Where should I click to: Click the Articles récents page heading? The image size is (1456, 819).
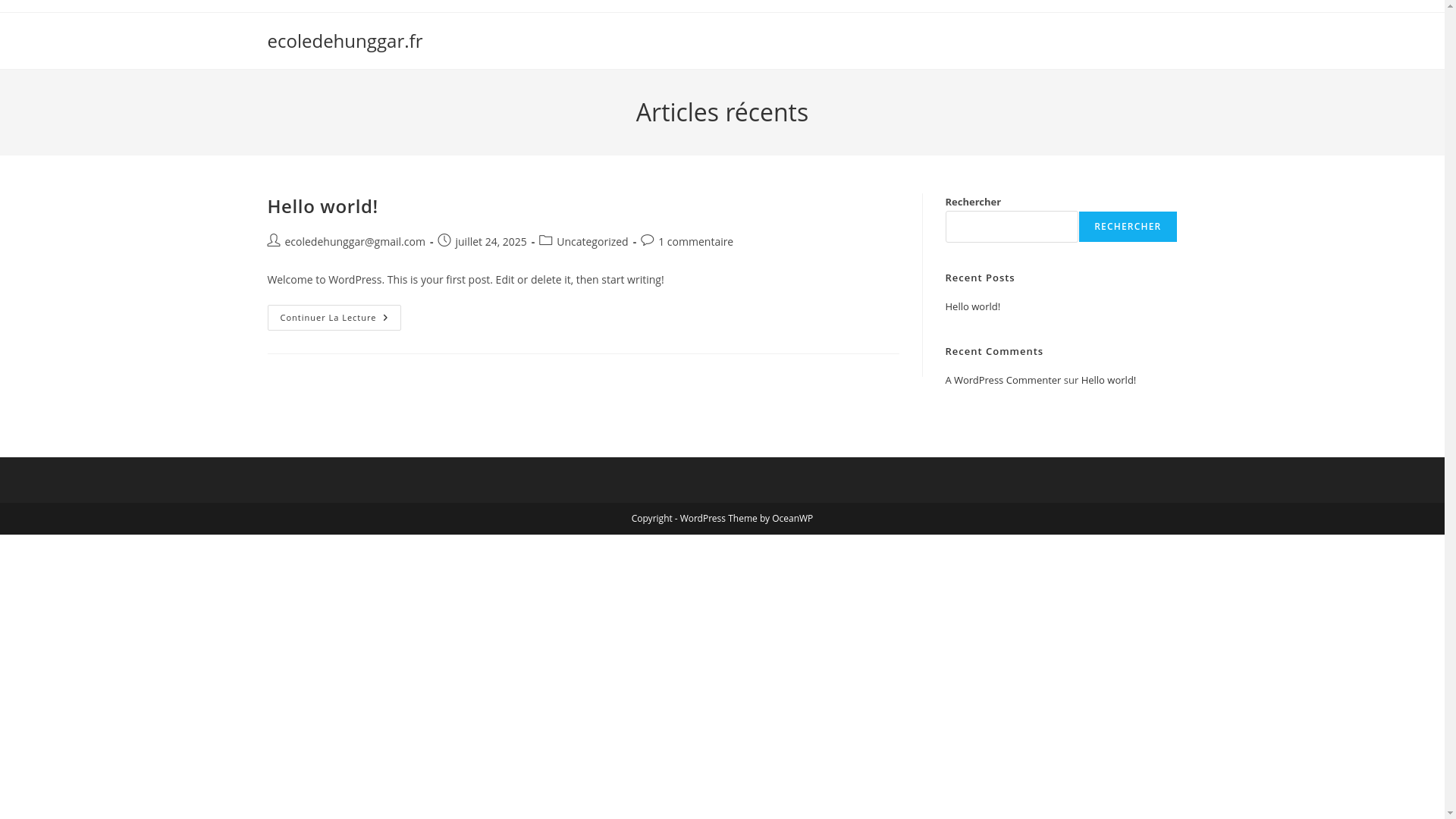pos(722,112)
